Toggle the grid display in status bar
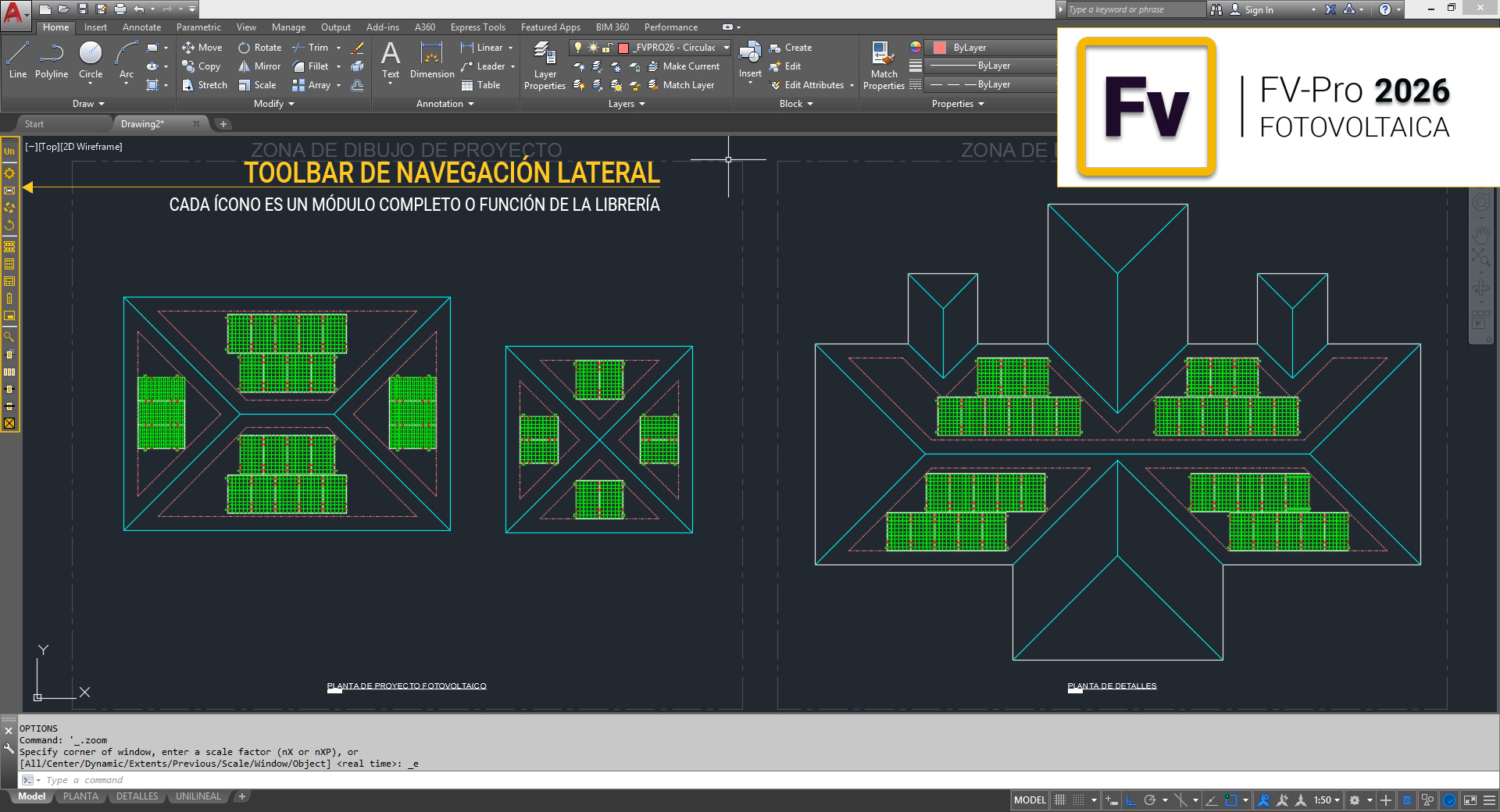The height and width of the screenshot is (812, 1500). pyautogui.click(x=1060, y=800)
